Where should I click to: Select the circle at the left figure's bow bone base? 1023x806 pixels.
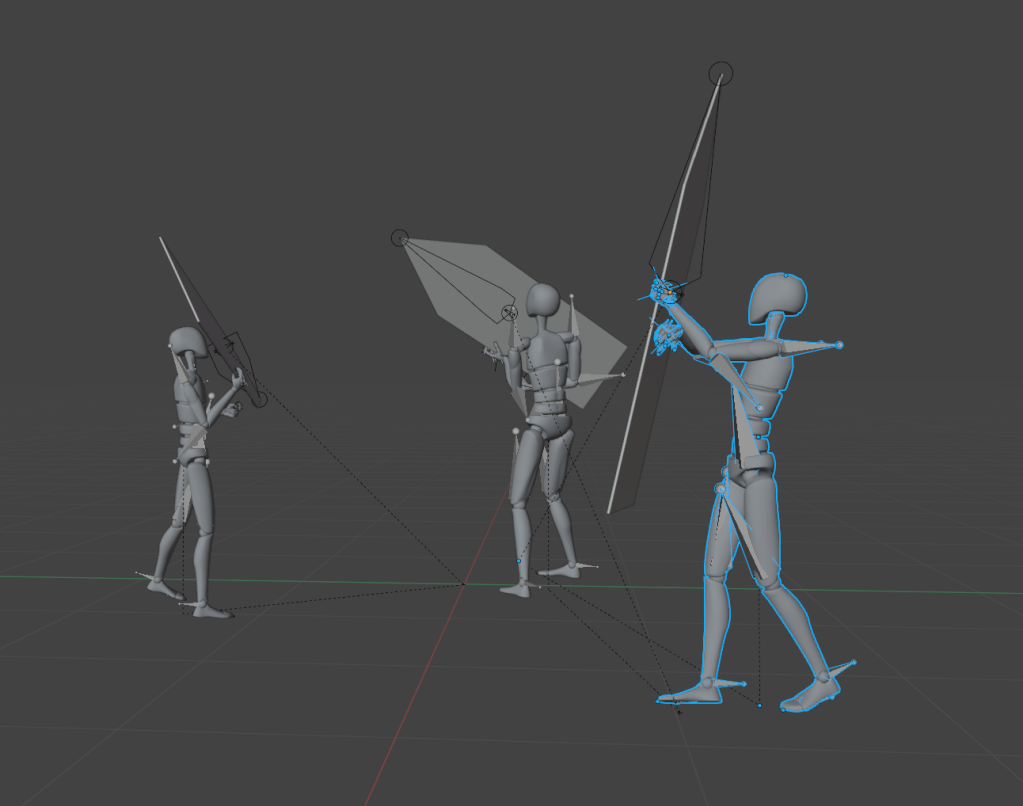point(258,397)
